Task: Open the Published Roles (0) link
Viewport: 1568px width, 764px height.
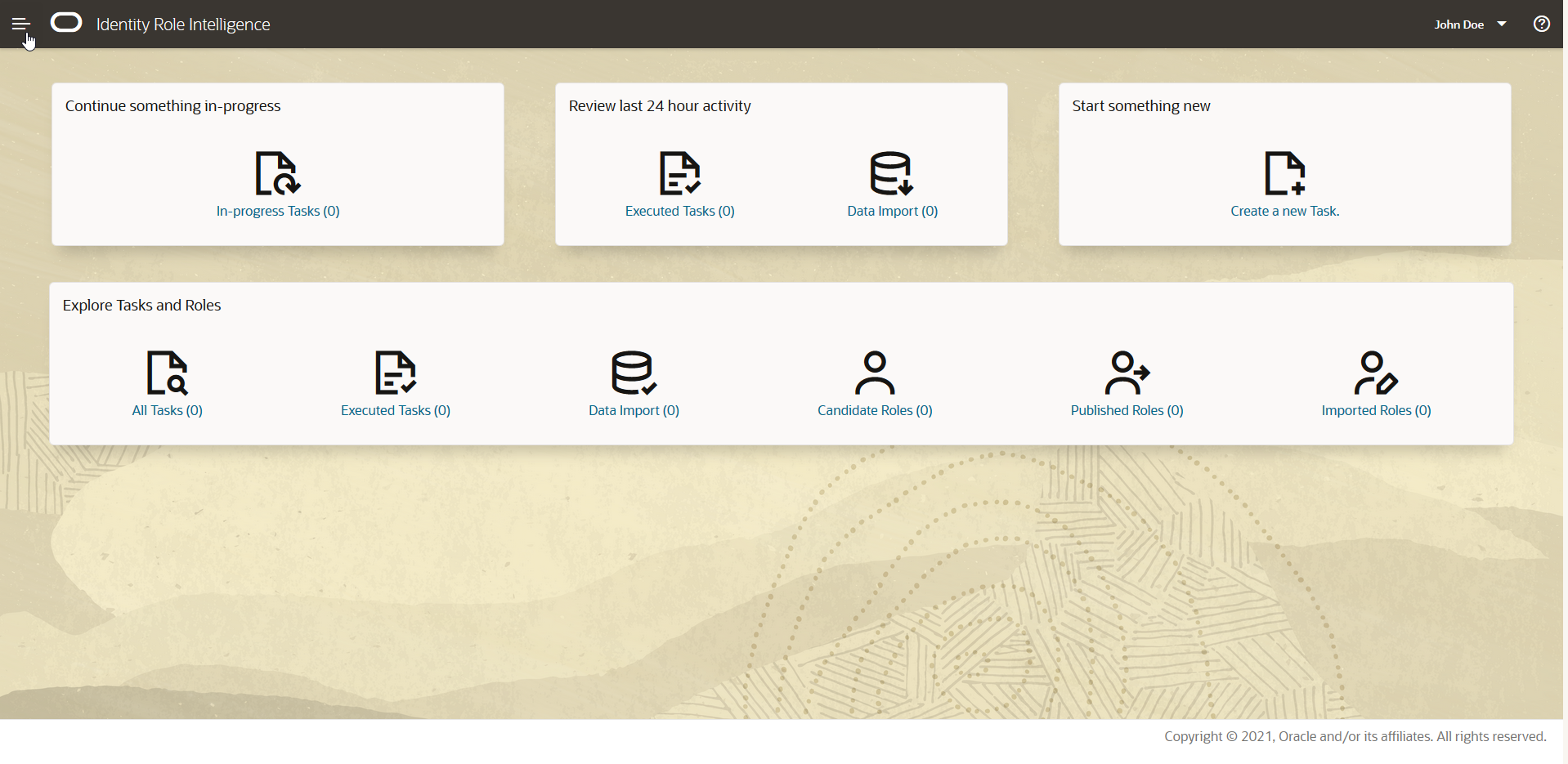Action: pos(1127,410)
